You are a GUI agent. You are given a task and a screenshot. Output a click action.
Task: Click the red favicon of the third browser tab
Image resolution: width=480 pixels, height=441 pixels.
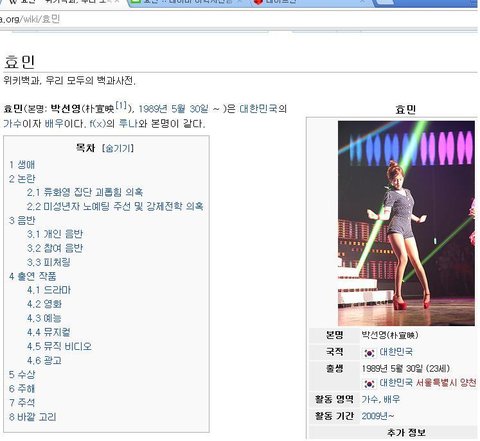pos(258,2)
